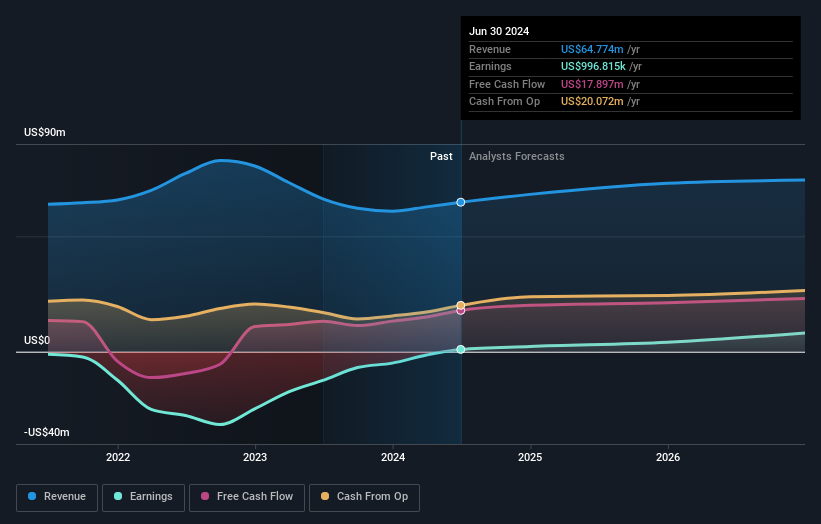Click the US$64.774m revenue value

(x=592, y=49)
